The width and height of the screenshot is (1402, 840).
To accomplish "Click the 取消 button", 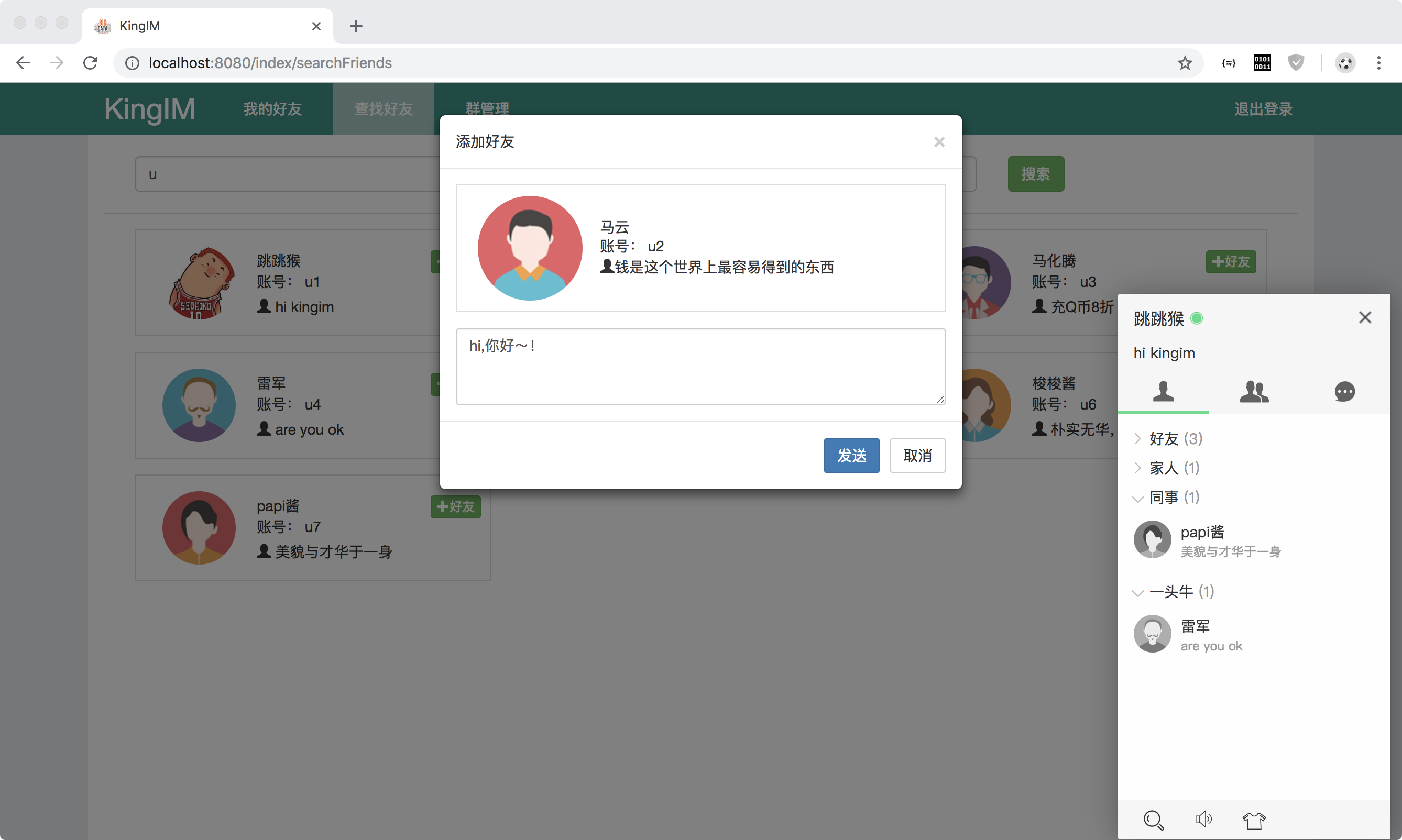I will pos(917,456).
